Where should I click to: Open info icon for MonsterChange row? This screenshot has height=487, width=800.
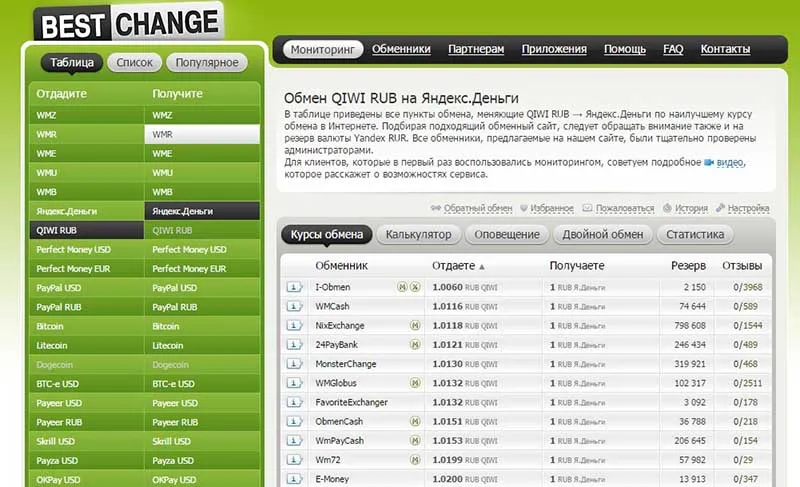(x=294, y=364)
